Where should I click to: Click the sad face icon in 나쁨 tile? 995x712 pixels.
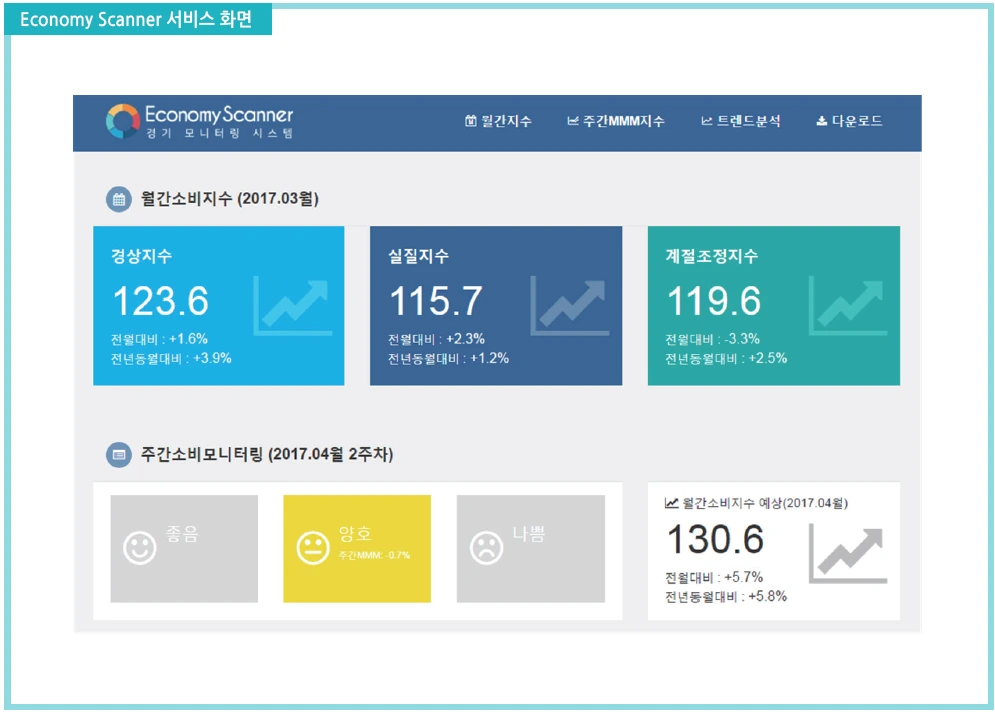(487, 547)
